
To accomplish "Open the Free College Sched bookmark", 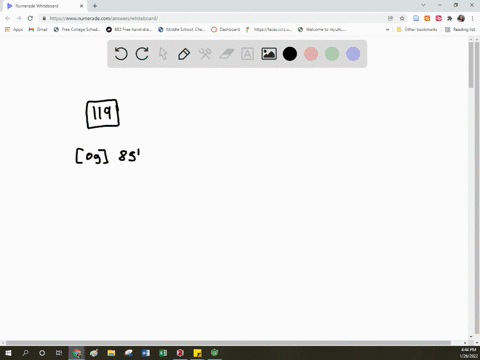I will pyautogui.click(x=77, y=29).
